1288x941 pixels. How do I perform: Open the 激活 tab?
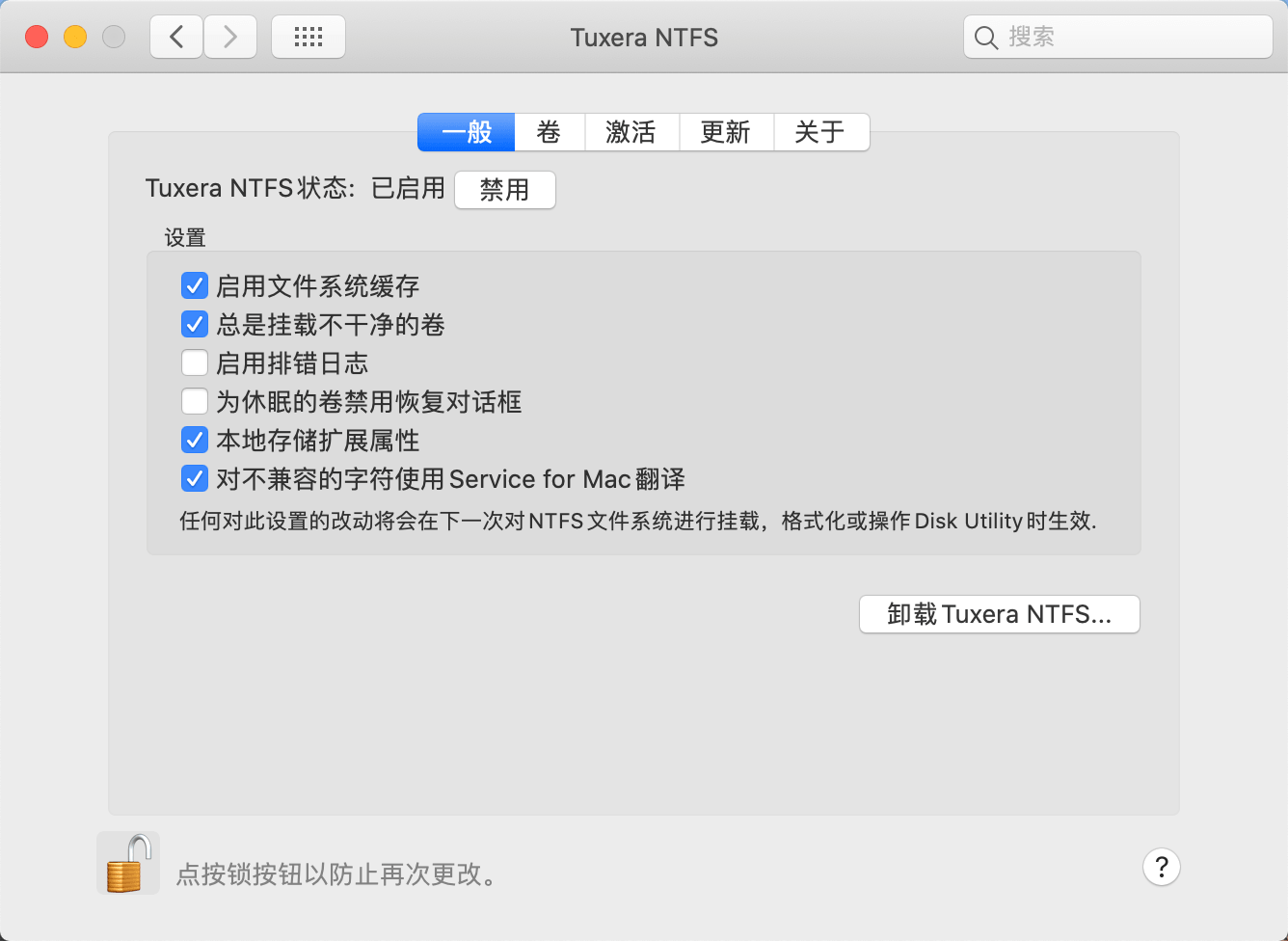[x=631, y=132]
